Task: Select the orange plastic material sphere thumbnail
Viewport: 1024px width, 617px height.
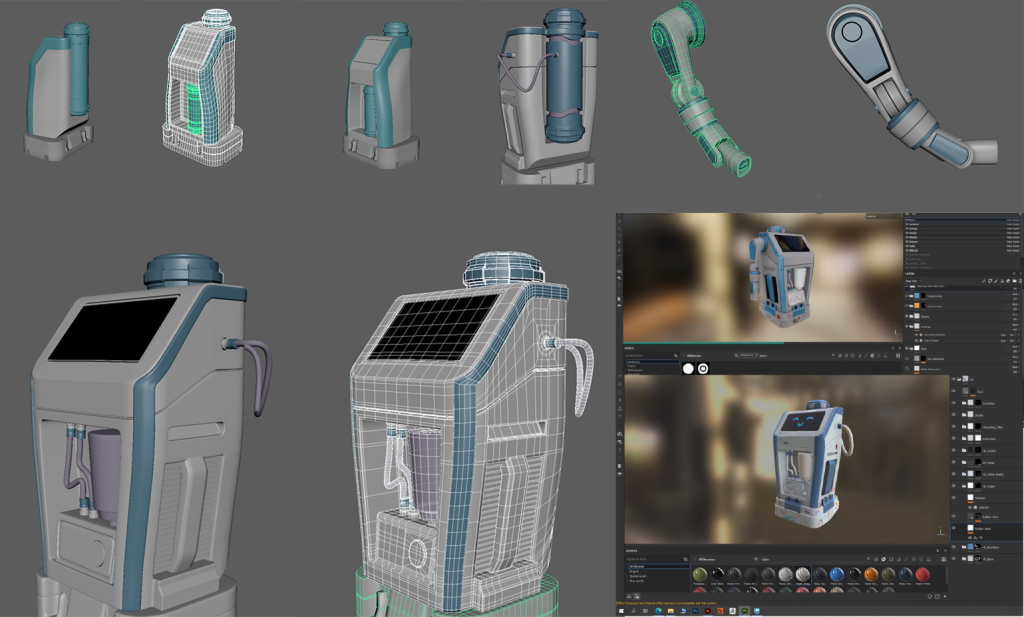Action: click(x=870, y=574)
